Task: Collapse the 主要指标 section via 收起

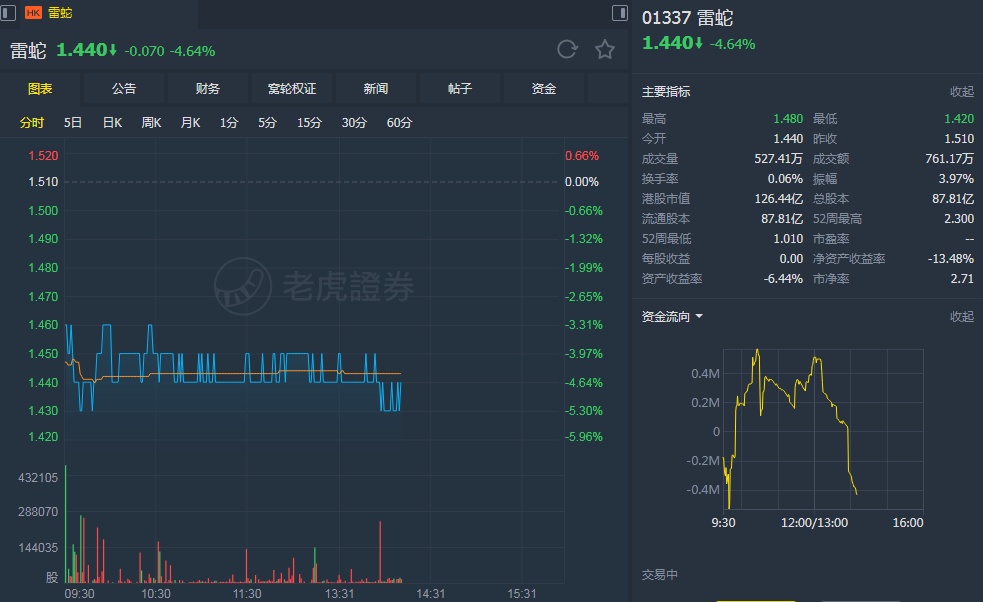Action: pos(962,92)
